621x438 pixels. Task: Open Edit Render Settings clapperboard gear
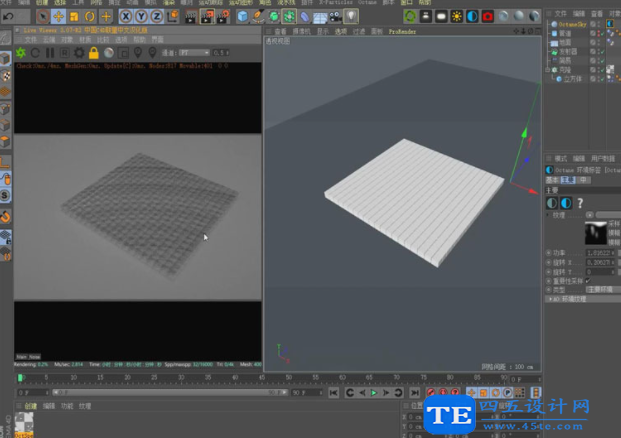coord(223,17)
